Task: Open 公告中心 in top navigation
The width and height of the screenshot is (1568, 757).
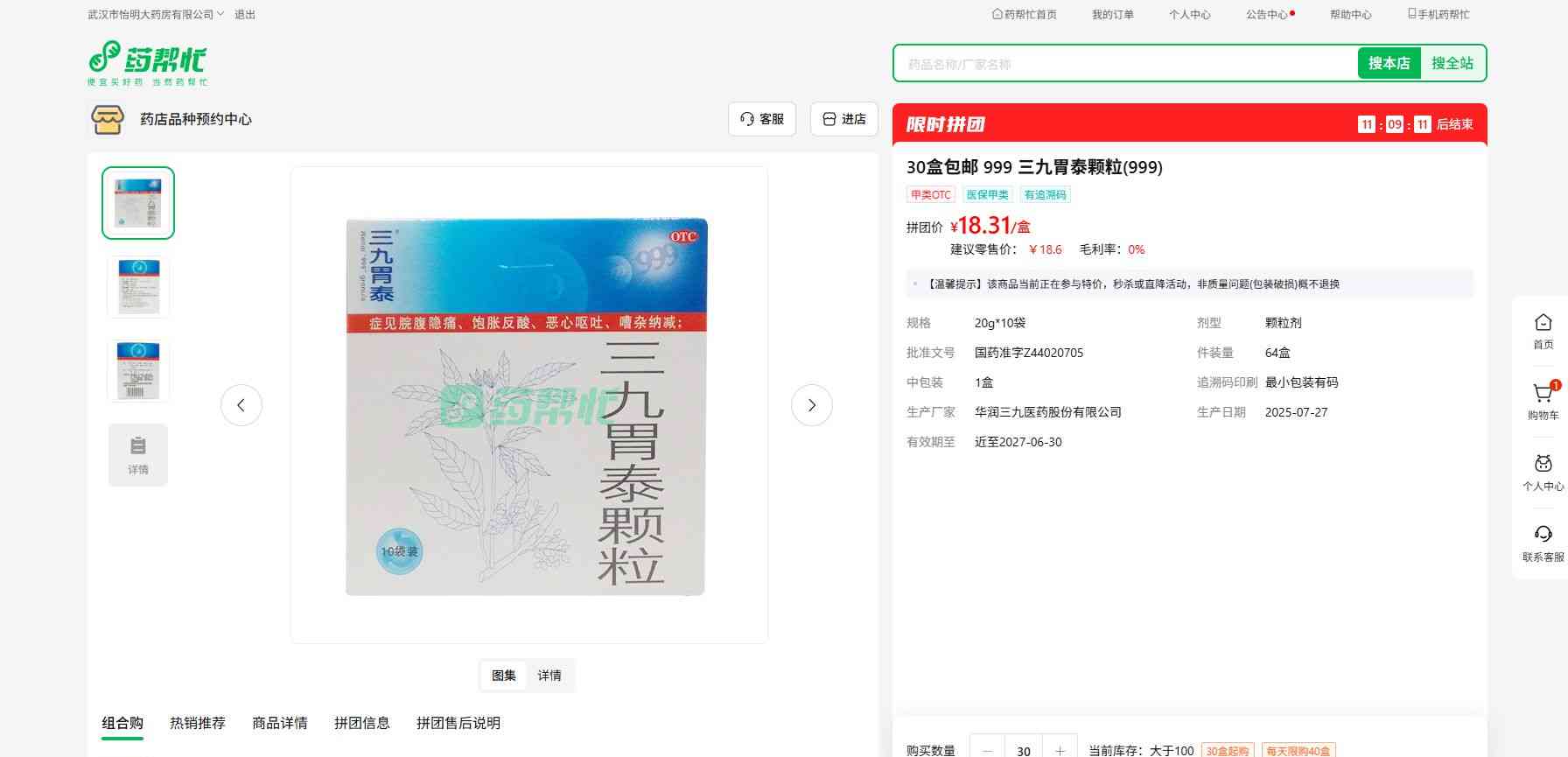Action: tap(1267, 15)
